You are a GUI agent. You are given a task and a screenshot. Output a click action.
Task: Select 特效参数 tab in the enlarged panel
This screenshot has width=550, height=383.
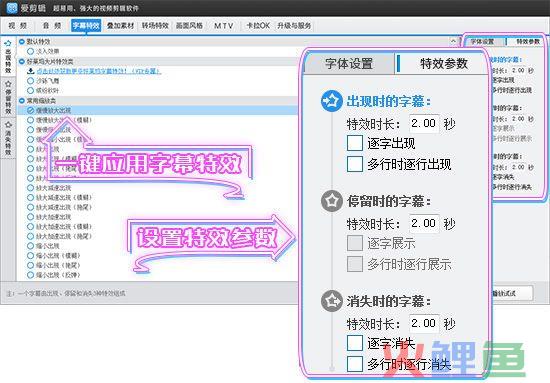444,64
